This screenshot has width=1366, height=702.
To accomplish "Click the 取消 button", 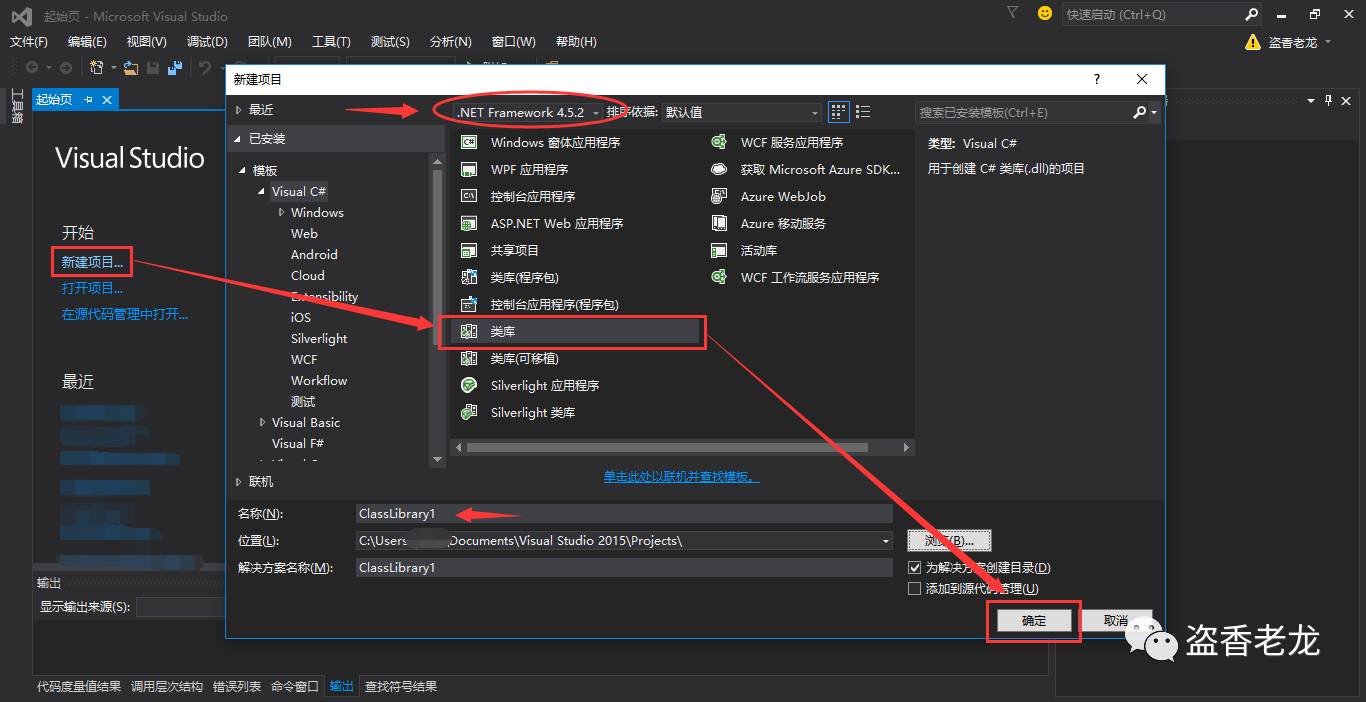I will tap(1116, 621).
